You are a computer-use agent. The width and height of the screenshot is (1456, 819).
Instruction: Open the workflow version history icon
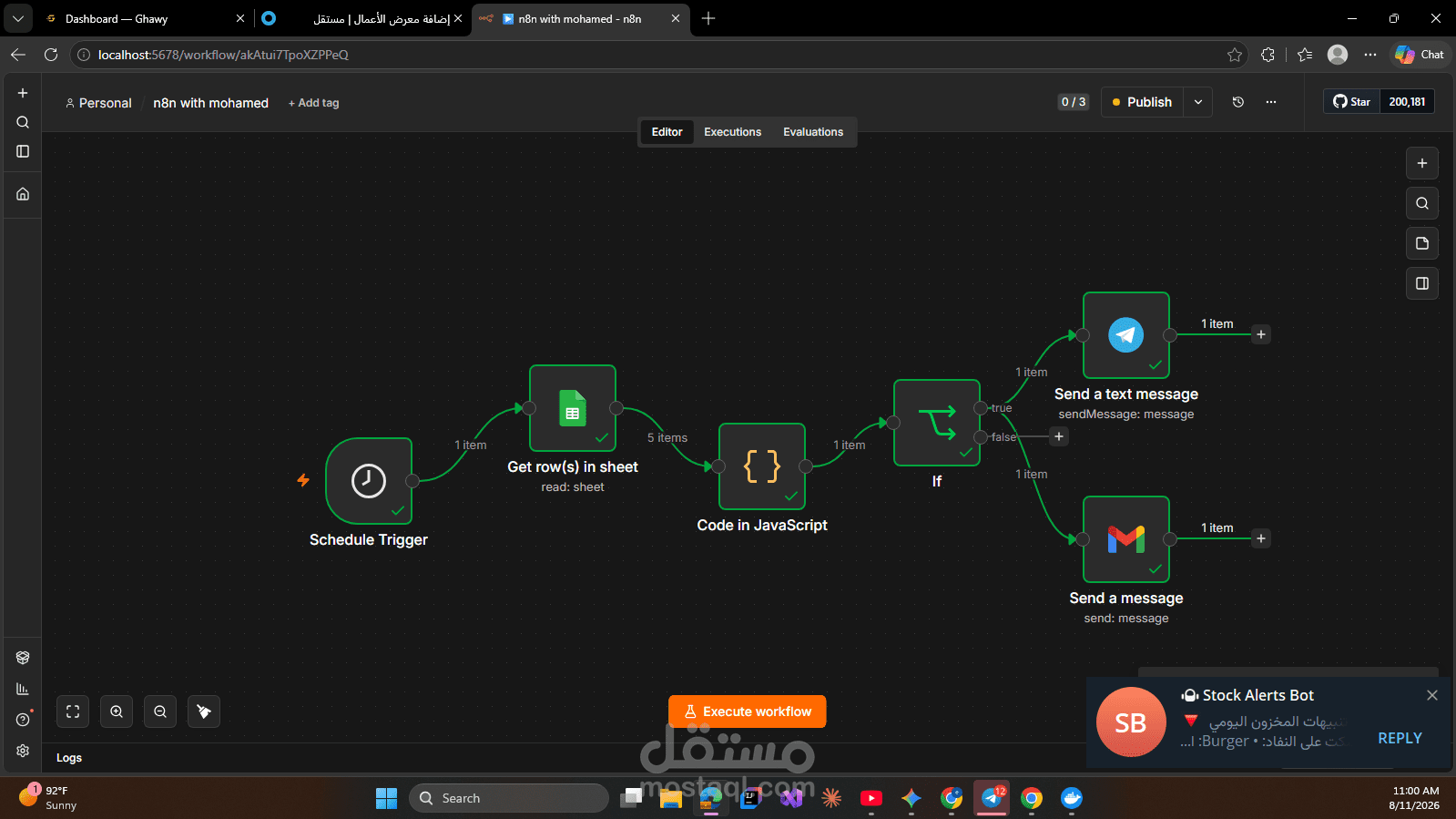[1238, 102]
